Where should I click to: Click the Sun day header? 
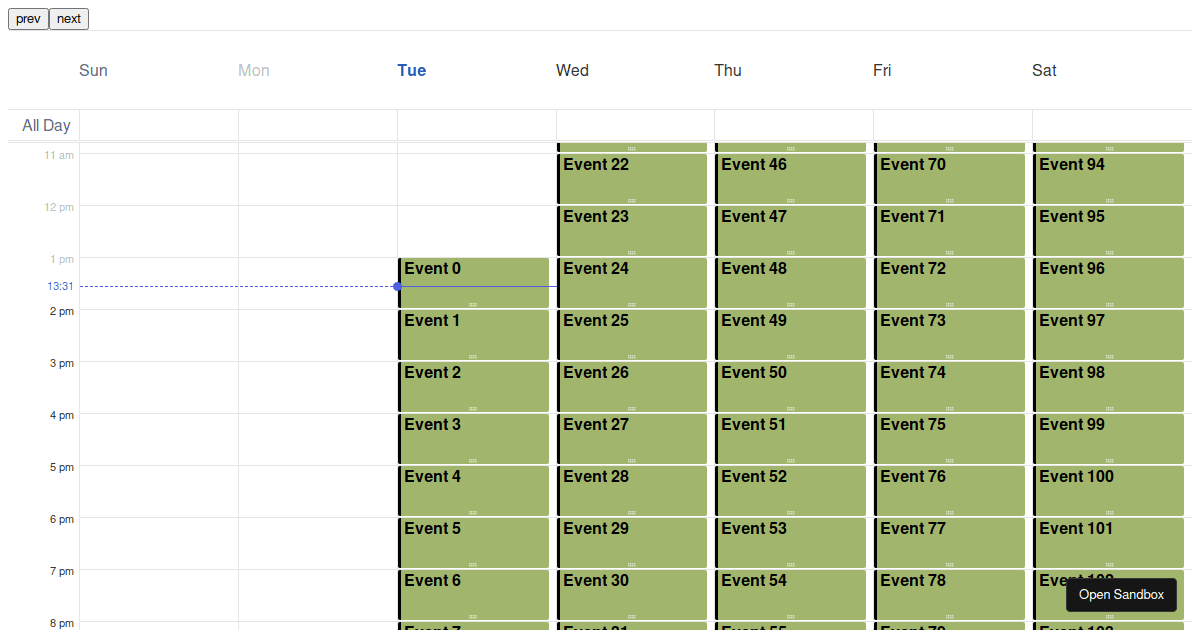click(93, 70)
